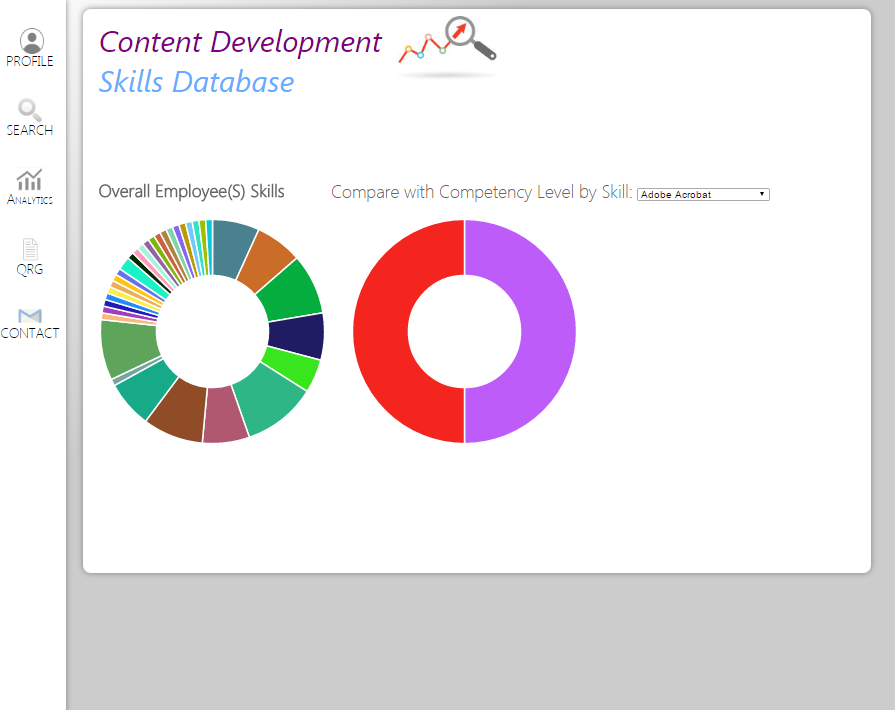Click the Skills Database subtitle
Viewport: 895px width, 710px height.
click(x=196, y=82)
